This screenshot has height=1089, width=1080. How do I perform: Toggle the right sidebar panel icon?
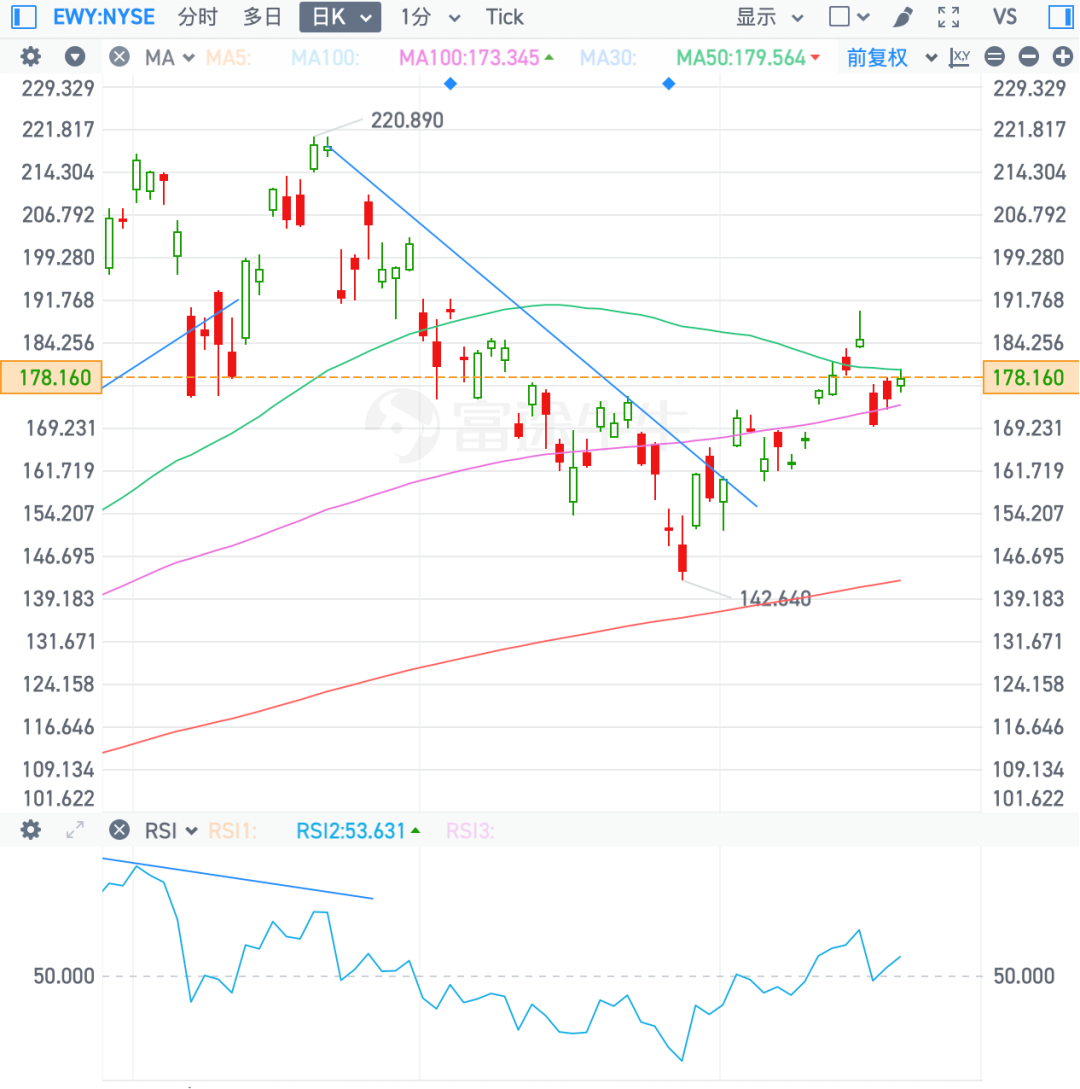[x=1061, y=17]
